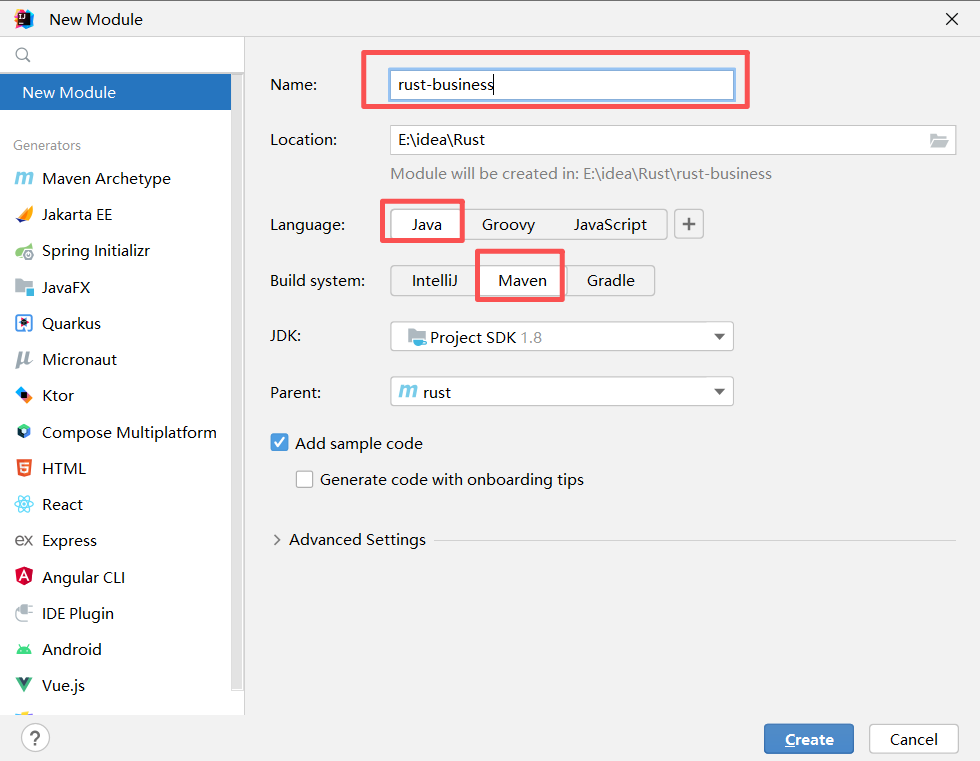Click the Quarkus generator icon

tap(24, 324)
